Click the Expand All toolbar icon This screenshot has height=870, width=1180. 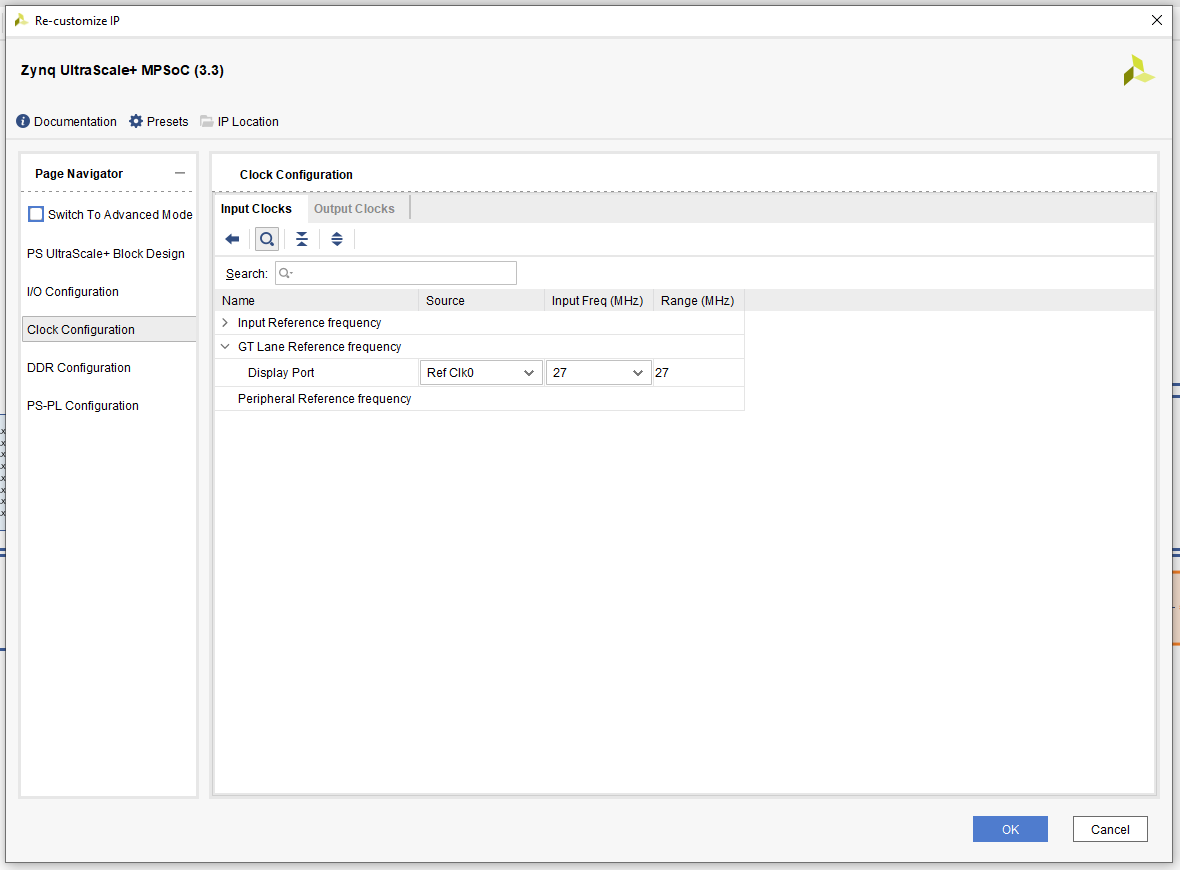click(x=337, y=239)
